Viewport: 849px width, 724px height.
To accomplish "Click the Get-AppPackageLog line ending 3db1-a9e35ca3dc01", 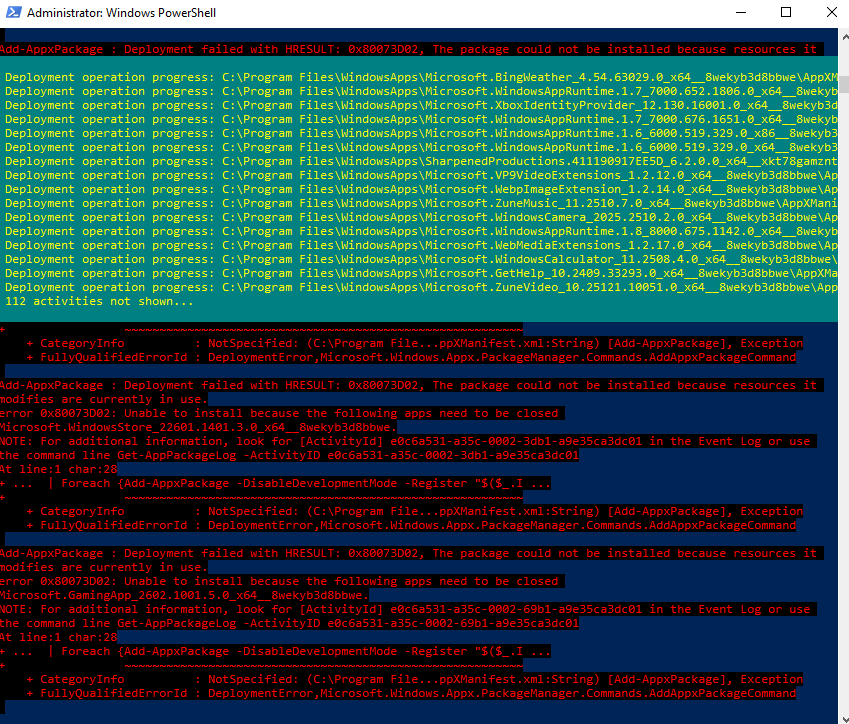I will tap(289, 455).
